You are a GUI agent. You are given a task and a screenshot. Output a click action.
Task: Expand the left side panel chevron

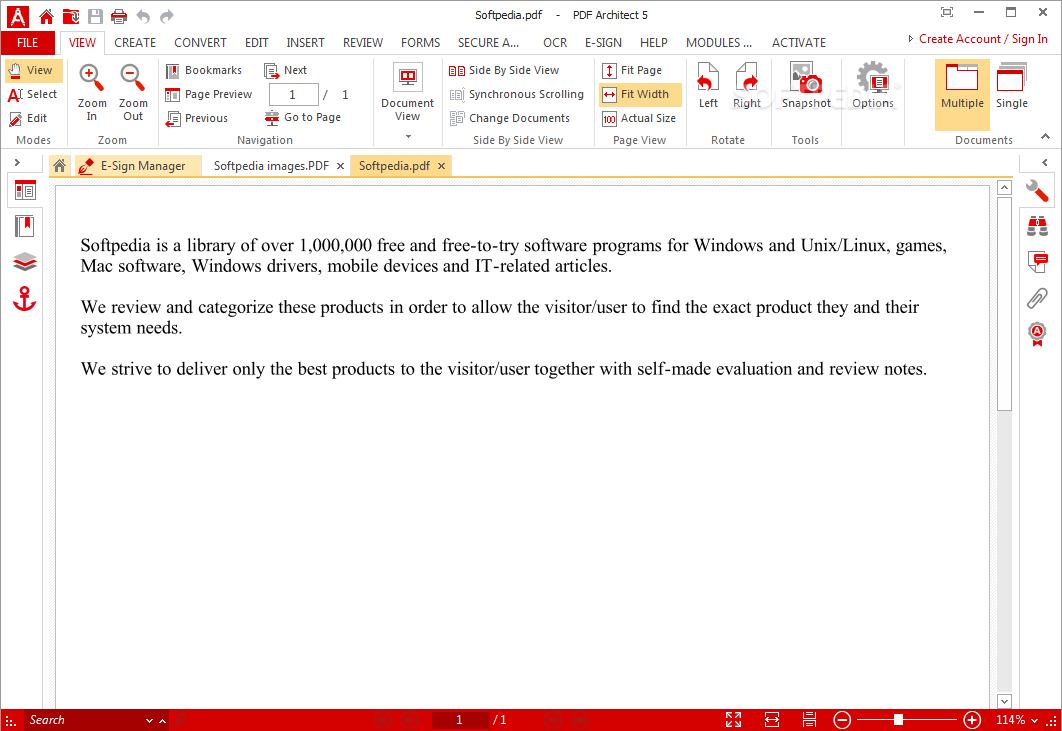(x=18, y=163)
